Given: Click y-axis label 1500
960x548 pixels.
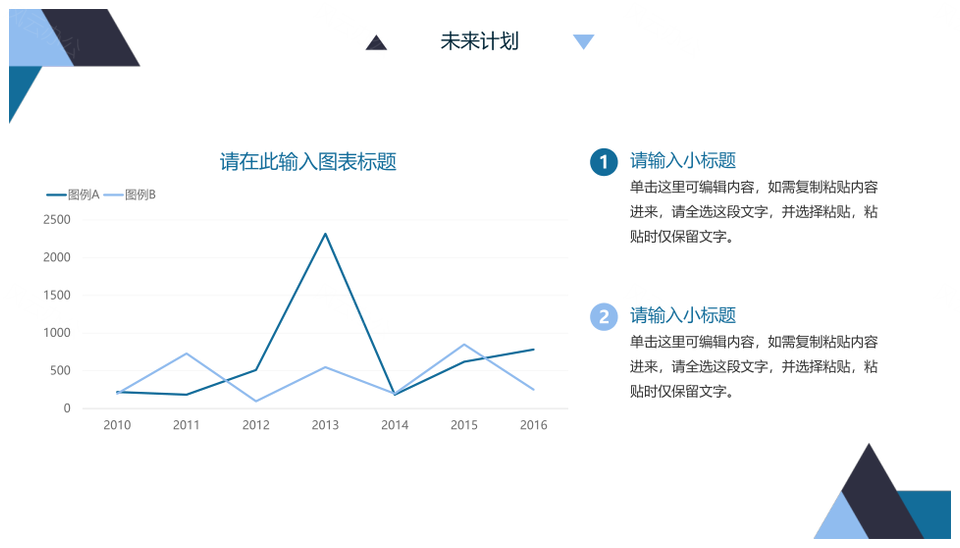Looking at the screenshot, I should (57, 295).
